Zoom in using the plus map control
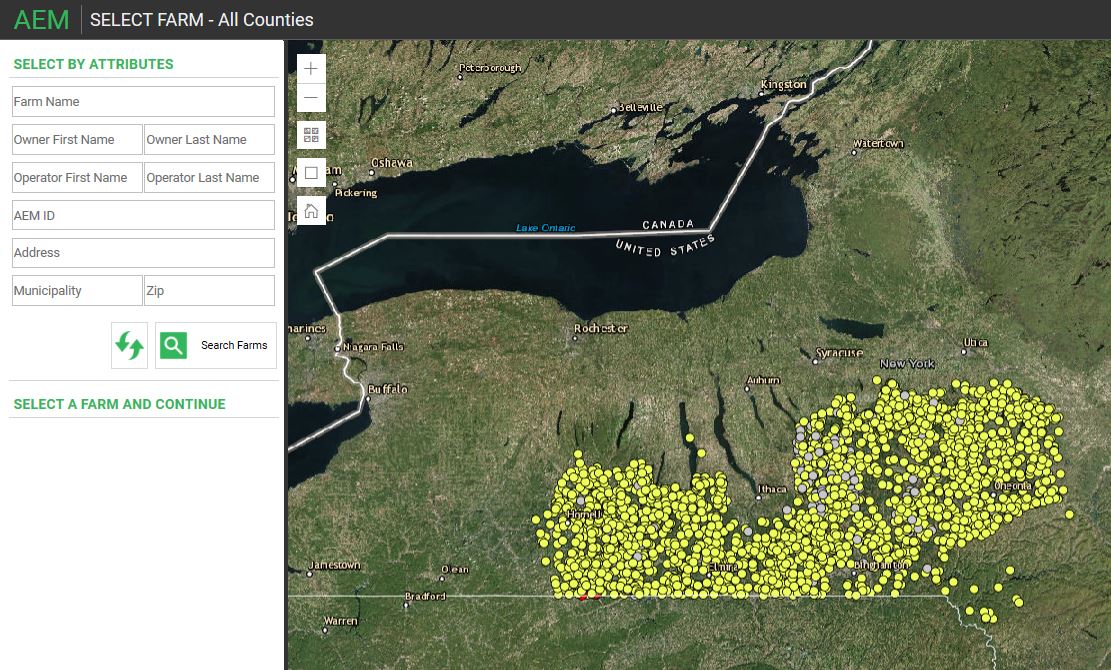 click(x=311, y=69)
